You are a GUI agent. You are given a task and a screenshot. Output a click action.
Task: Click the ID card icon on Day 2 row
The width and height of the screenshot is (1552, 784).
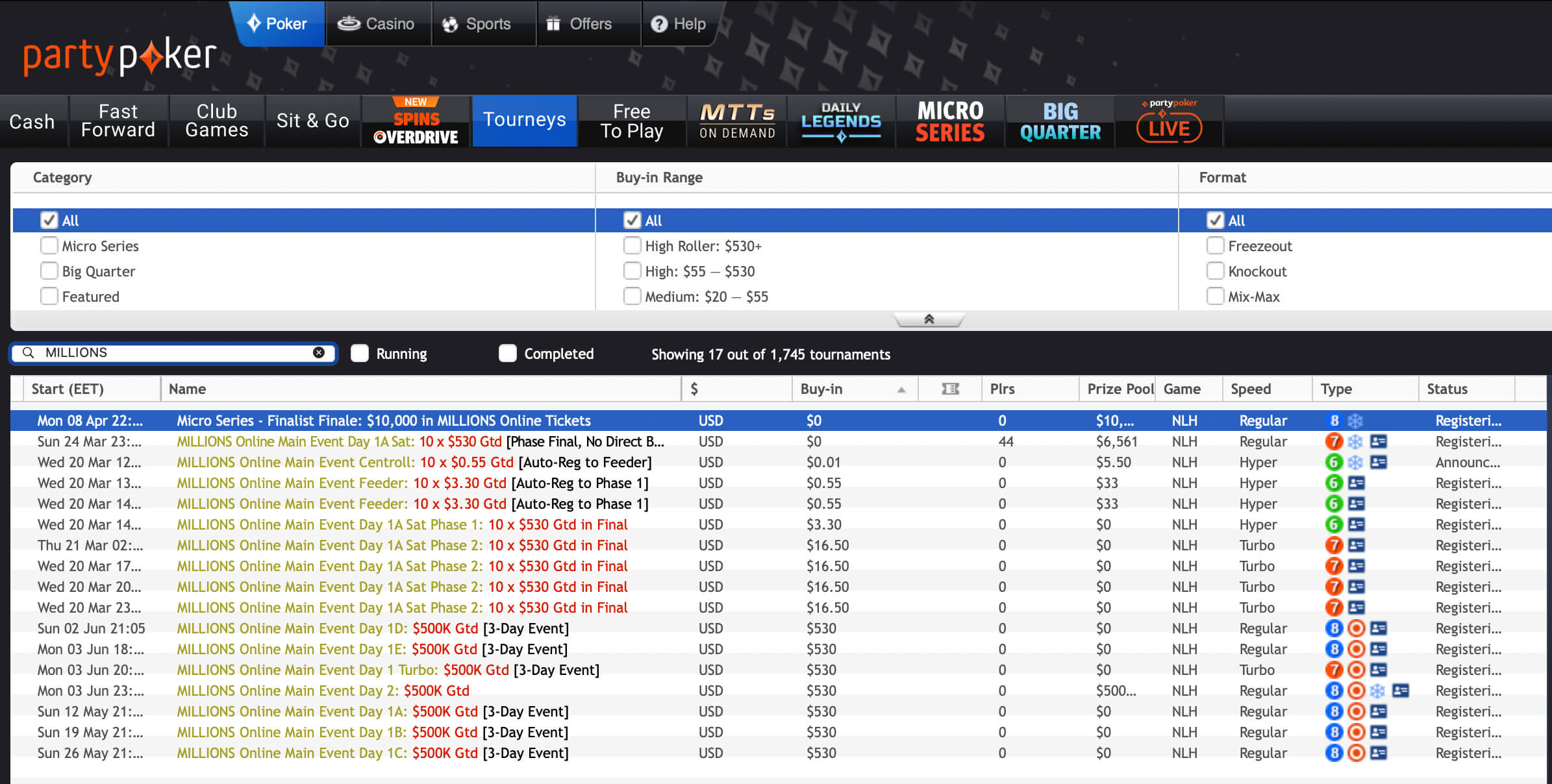(x=1401, y=691)
